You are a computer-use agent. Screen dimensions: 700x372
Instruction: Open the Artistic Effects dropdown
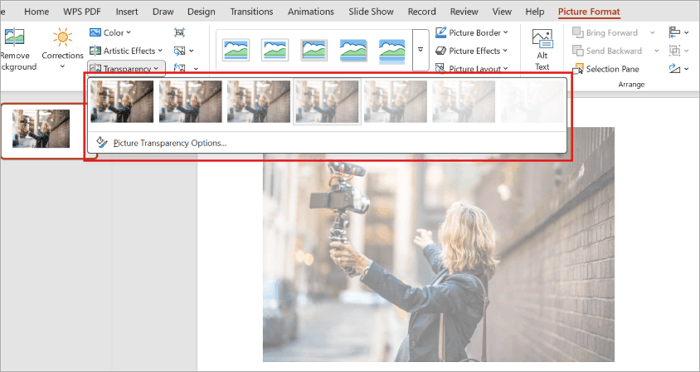click(126, 51)
